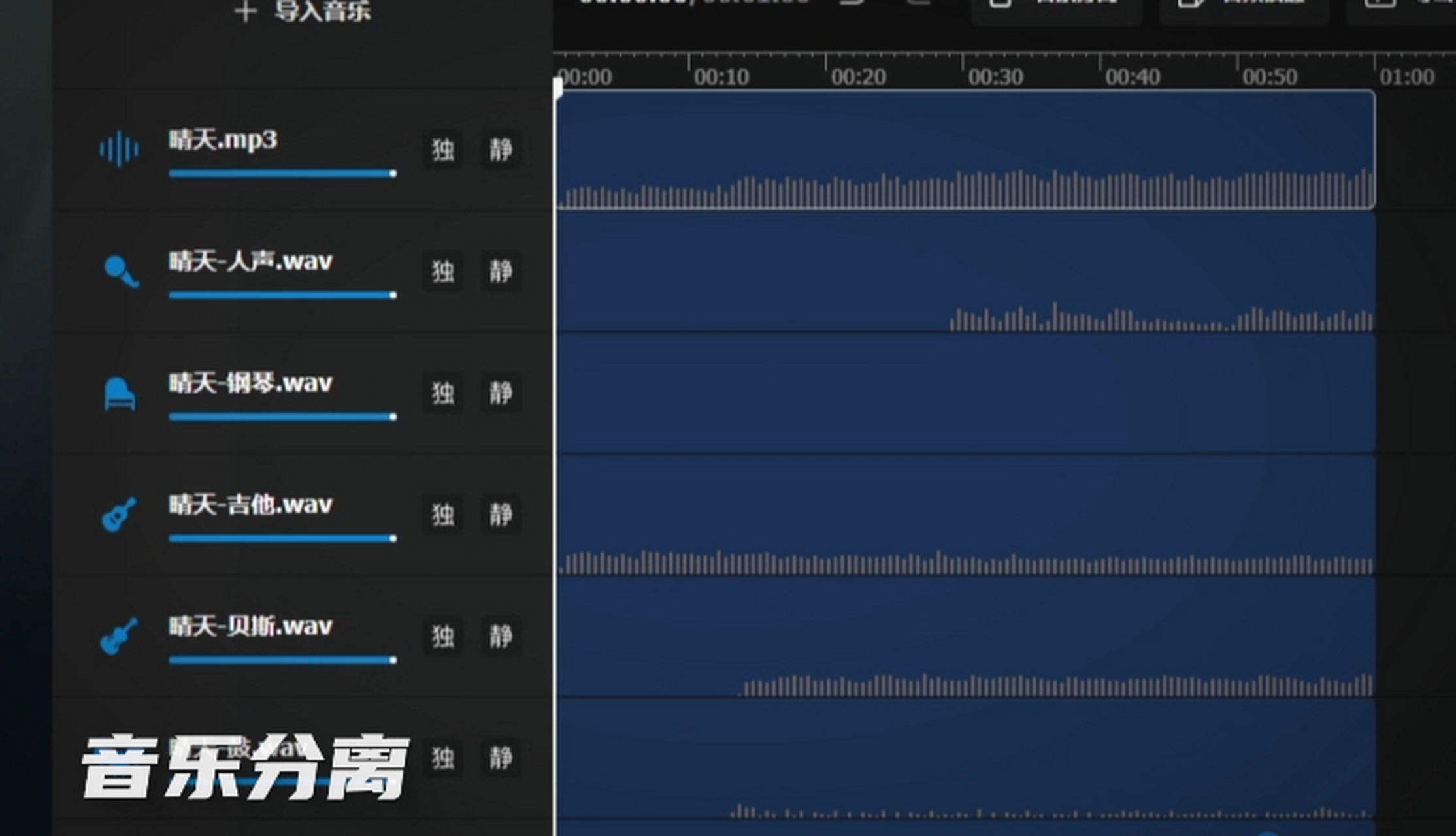Click the 晴天-人声.wav volume slider
1456x836 pixels.
[x=283, y=295]
